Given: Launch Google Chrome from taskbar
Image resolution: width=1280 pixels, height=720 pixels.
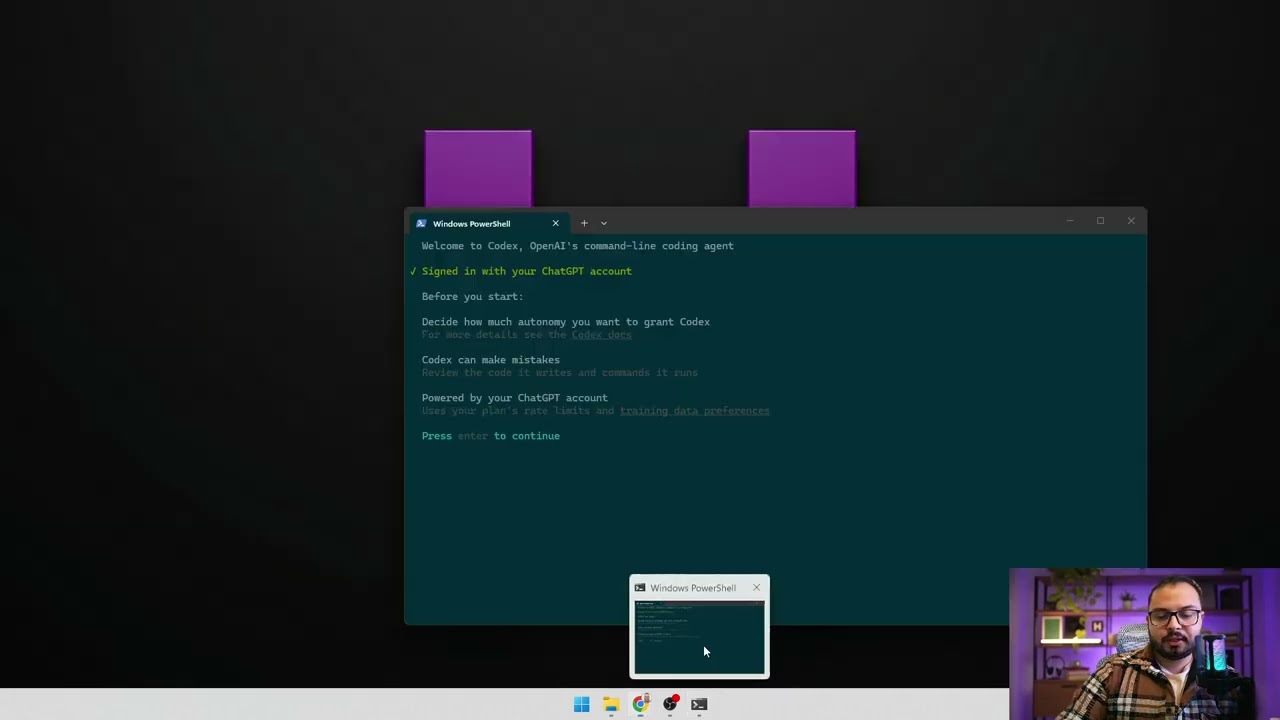Looking at the screenshot, I should 640,704.
